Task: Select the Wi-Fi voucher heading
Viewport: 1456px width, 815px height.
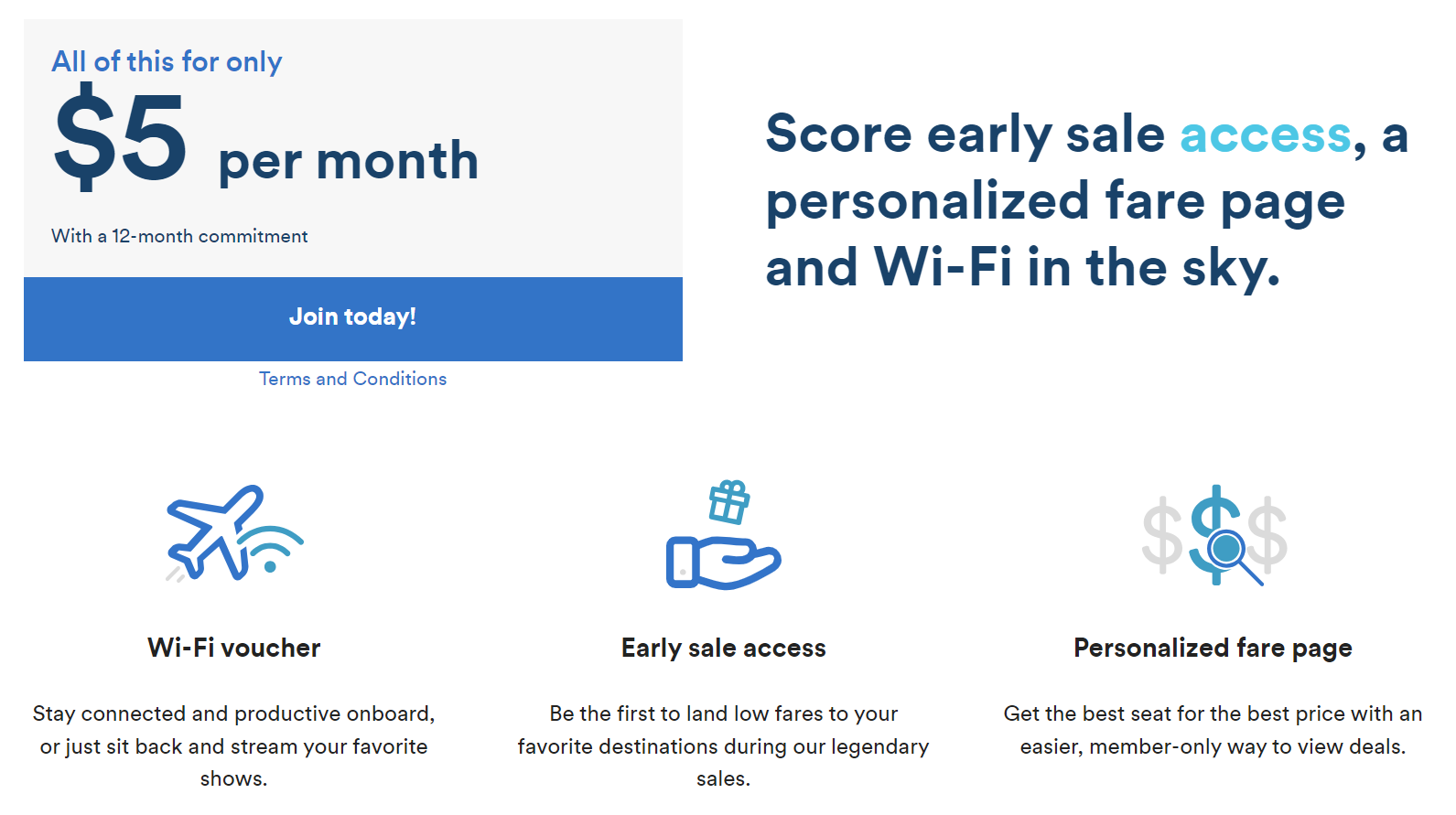Action: [x=234, y=648]
